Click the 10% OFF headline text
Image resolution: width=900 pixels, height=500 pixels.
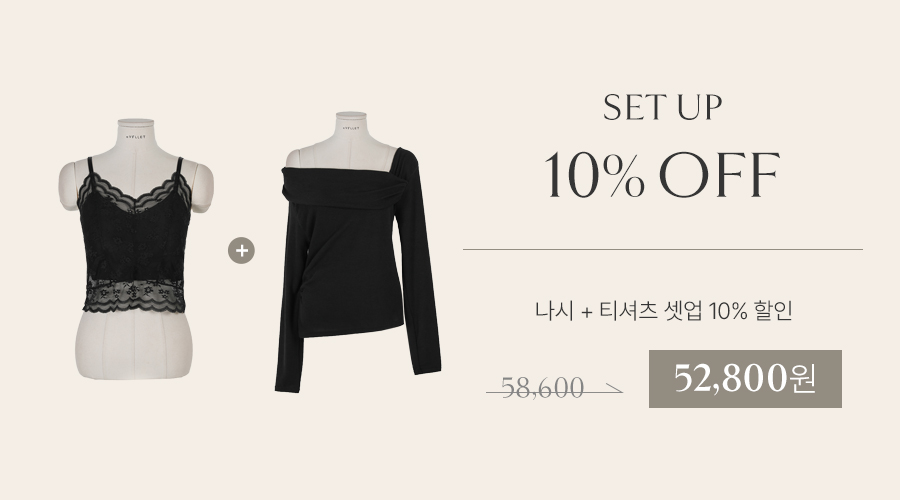coord(662,175)
